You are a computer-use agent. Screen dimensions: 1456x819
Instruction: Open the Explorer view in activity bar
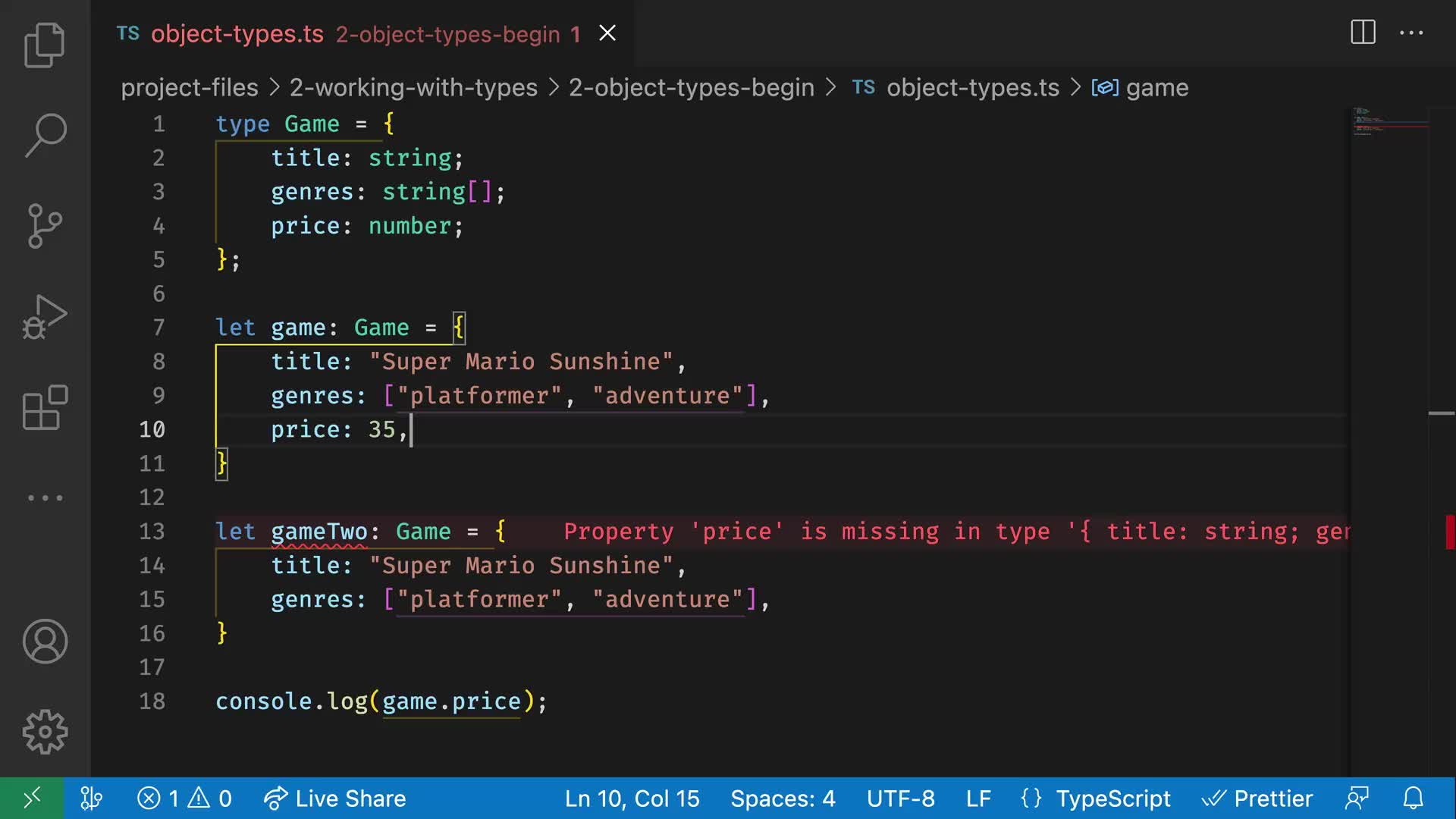[x=45, y=45]
